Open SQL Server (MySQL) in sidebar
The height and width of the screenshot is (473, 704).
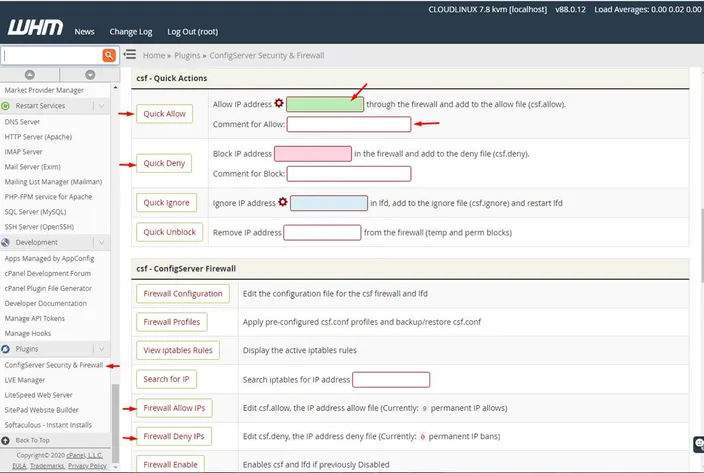(x=35, y=212)
